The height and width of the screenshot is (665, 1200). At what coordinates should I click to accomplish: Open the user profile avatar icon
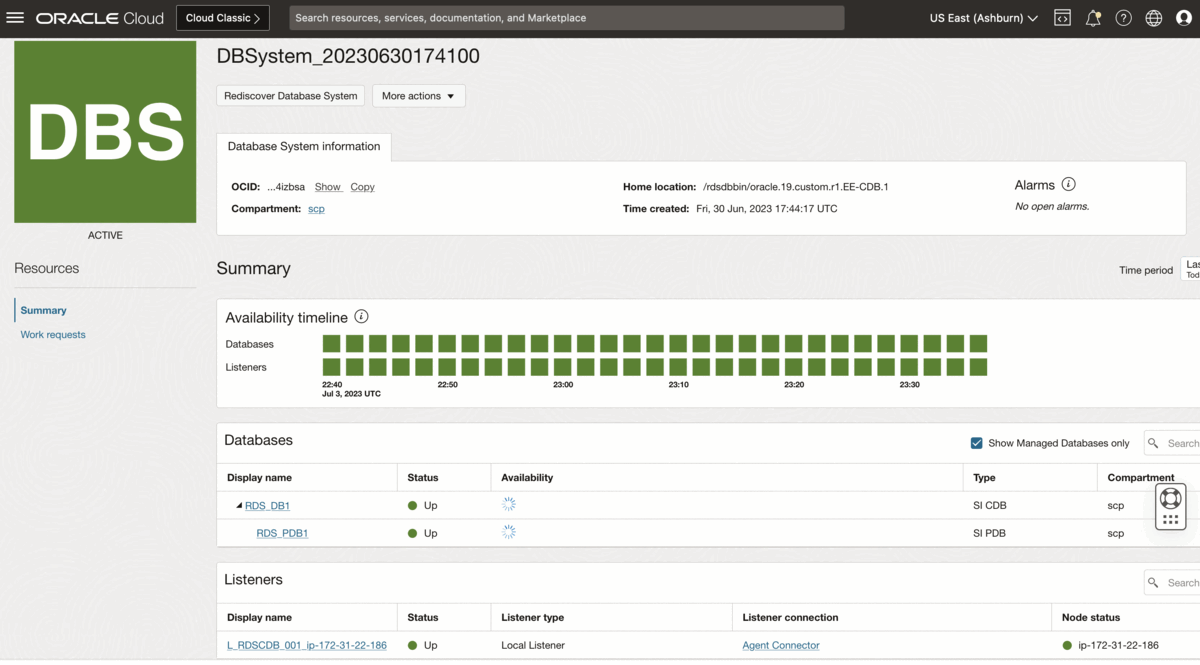[1184, 18]
